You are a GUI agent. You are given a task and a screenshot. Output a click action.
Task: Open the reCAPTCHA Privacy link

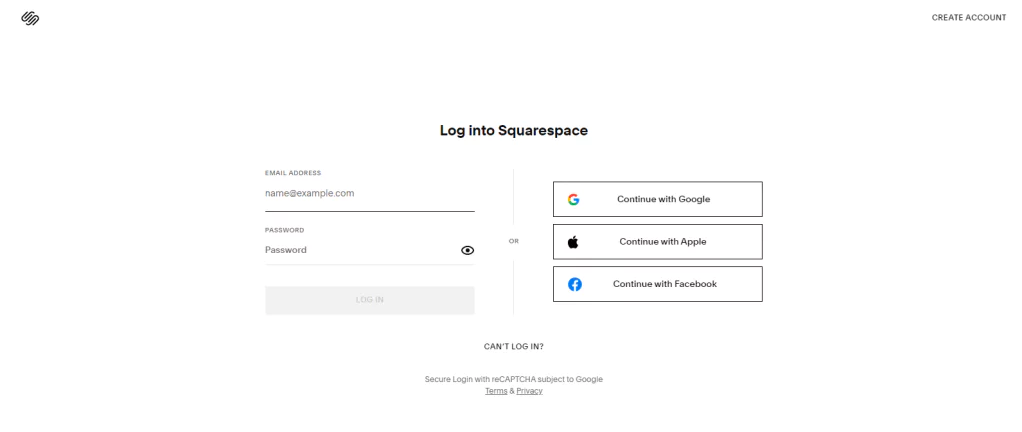pyautogui.click(x=529, y=391)
